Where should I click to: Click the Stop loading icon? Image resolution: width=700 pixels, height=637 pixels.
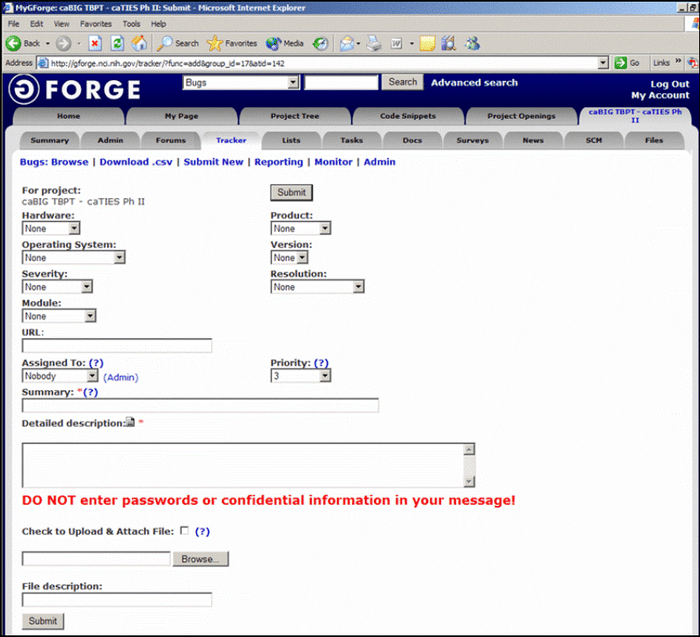pyautogui.click(x=95, y=43)
